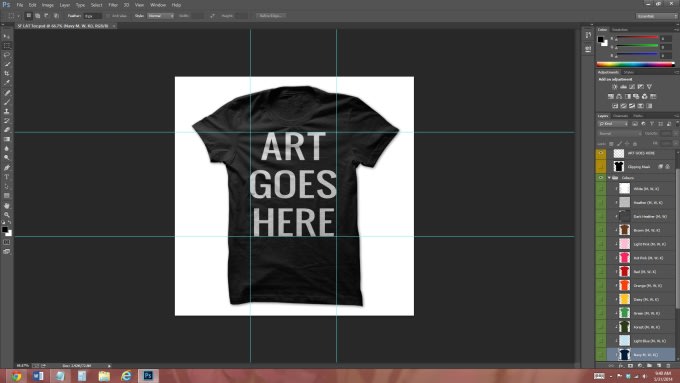680x383 pixels.
Task: Open the Layers panel flyout menu
Action: tap(676, 116)
